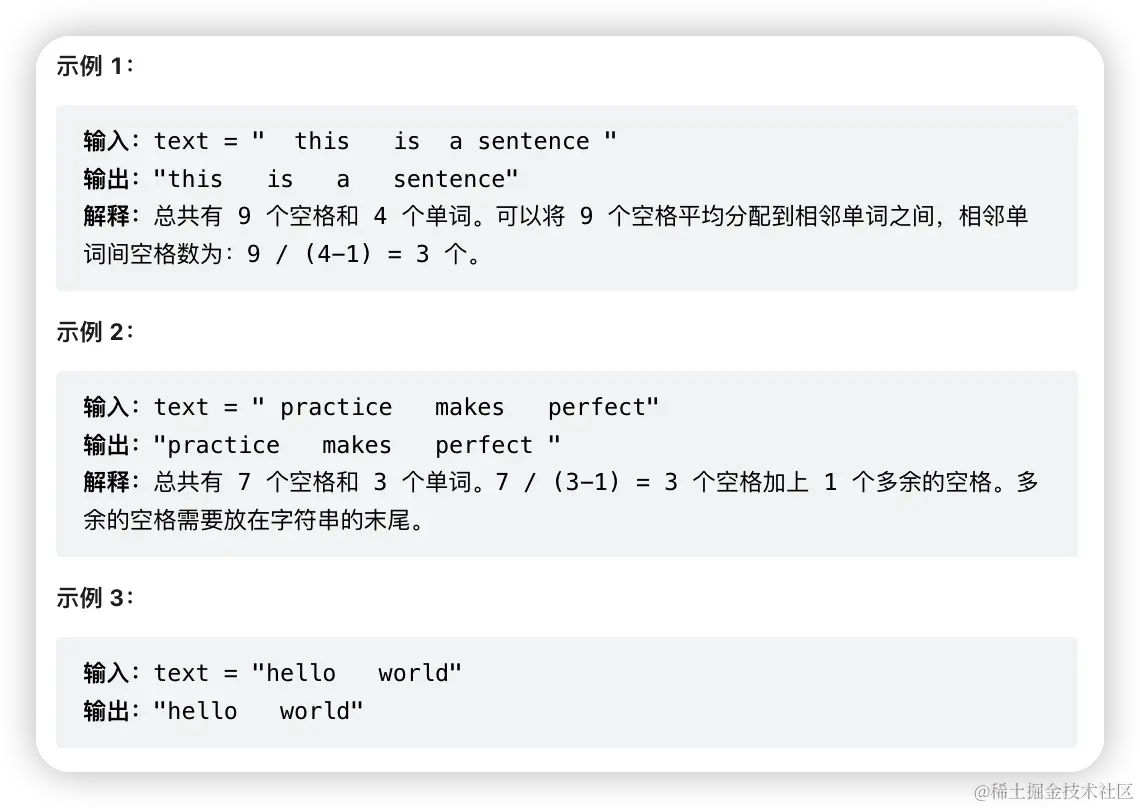Click the 输入 label in example 3

pos(106,673)
